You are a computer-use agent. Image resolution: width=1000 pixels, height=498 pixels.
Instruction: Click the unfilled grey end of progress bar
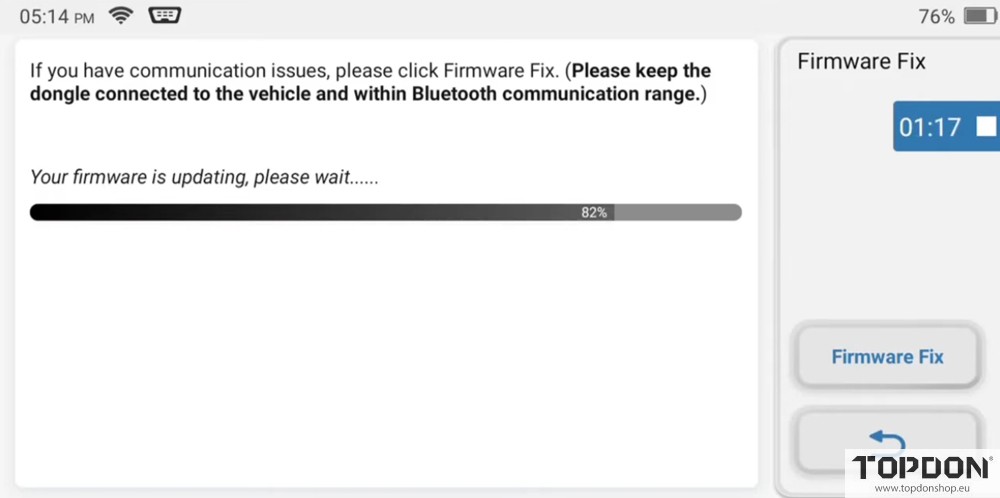(x=680, y=212)
